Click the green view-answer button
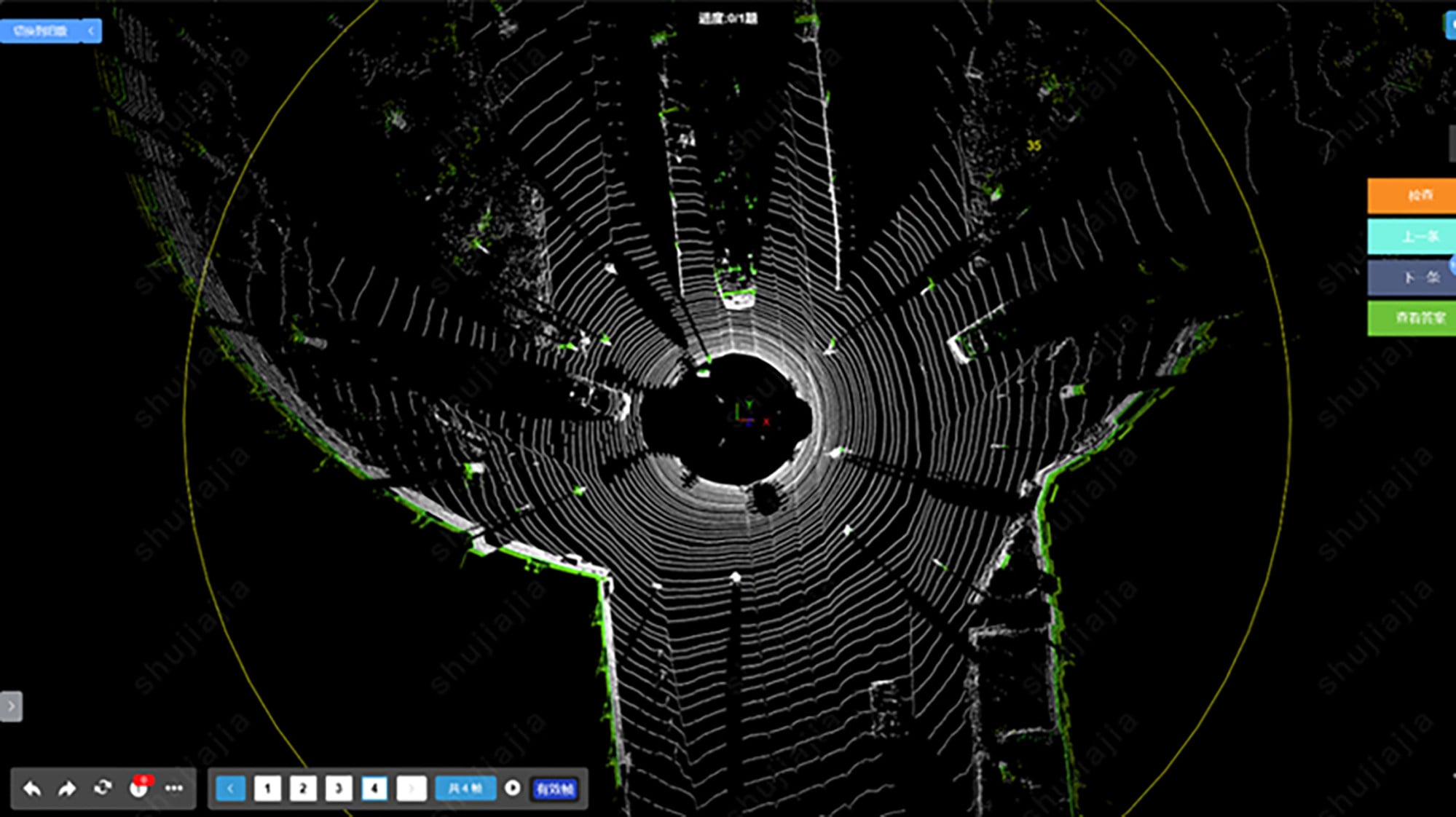The height and width of the screenshot is (817, 1456). 1412,318
